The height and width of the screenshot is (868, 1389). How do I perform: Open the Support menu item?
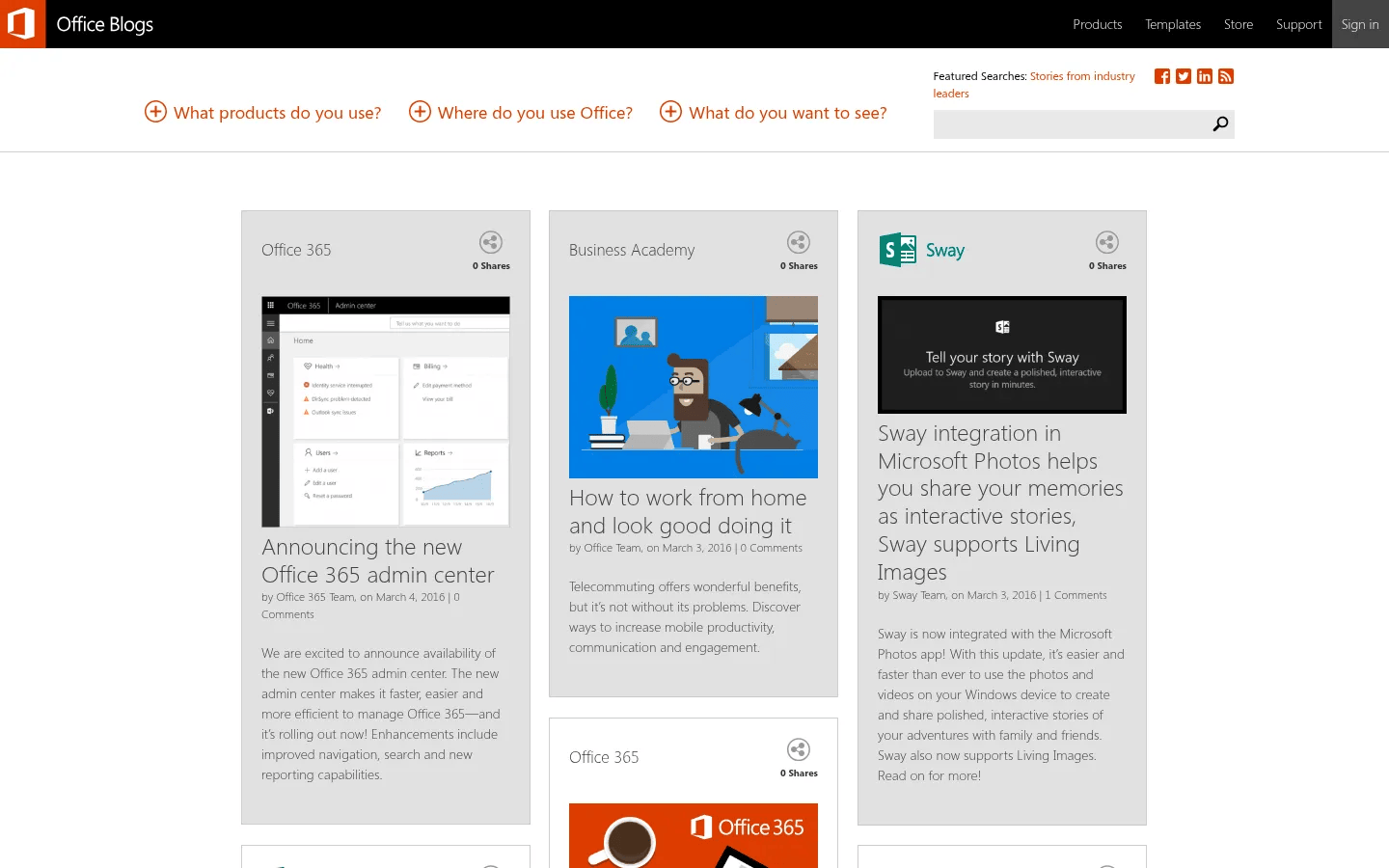(1299, 24)
